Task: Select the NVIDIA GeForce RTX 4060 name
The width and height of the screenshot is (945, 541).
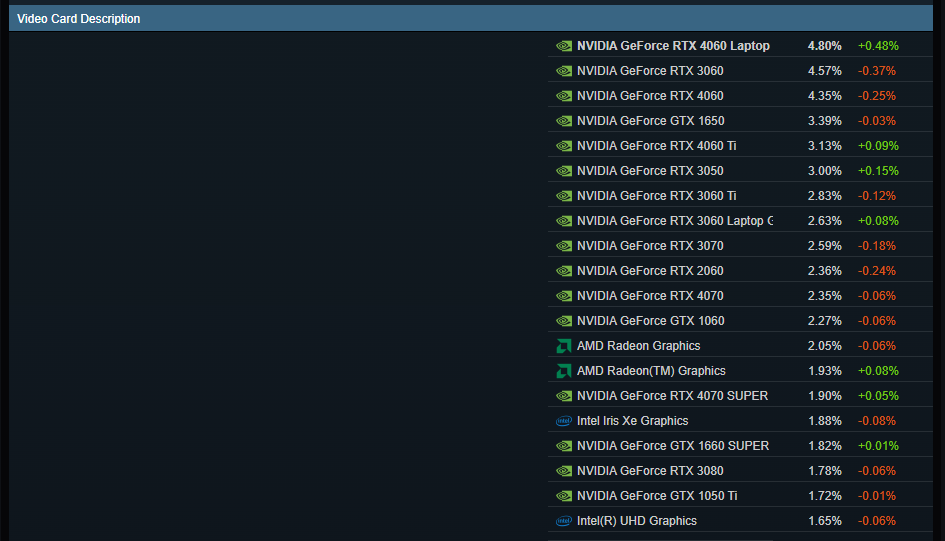Action: tap(650, 96)
